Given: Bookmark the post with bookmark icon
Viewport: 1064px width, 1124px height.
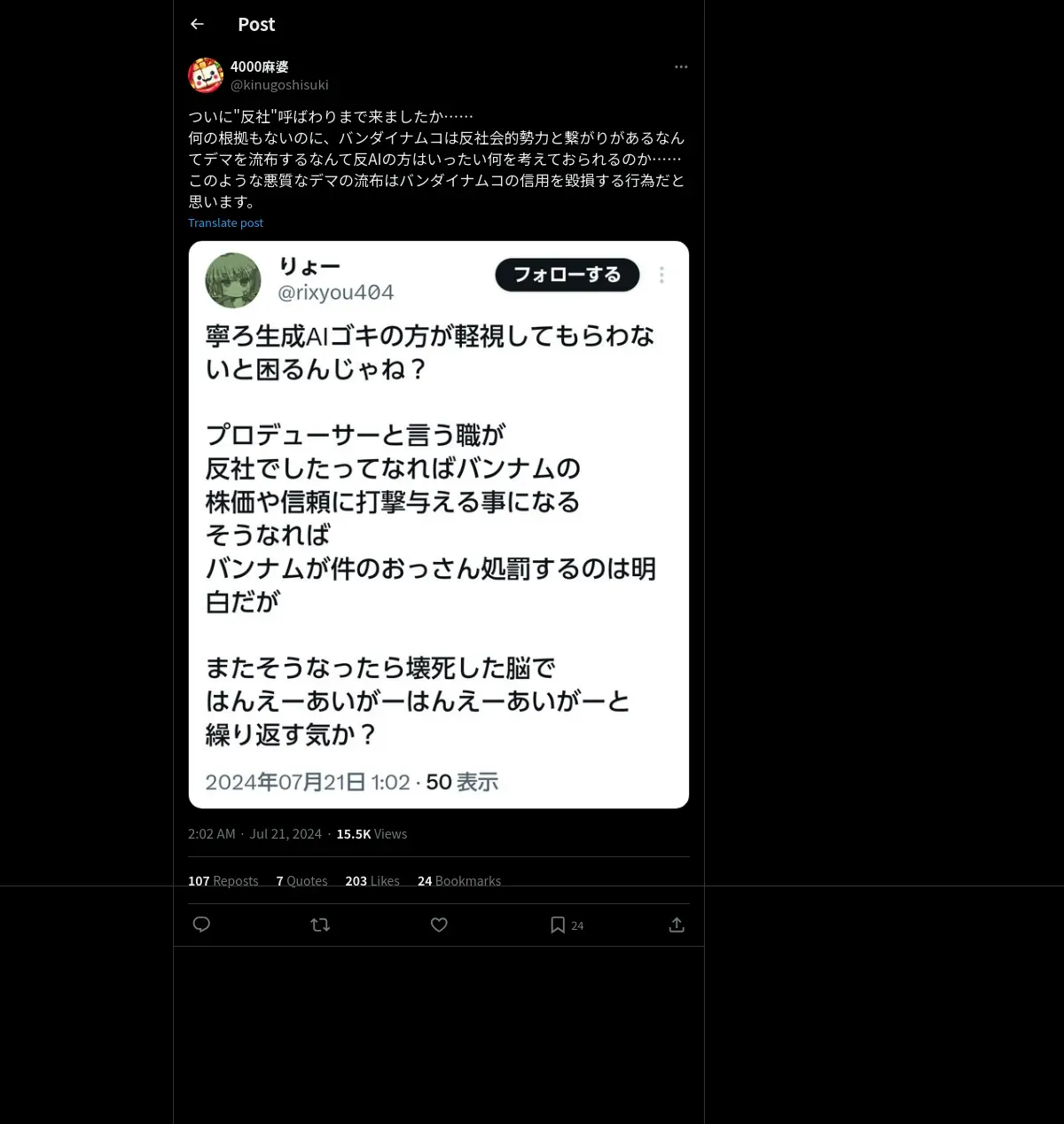Looking at the screenshot, I should (x=558, y=925).
